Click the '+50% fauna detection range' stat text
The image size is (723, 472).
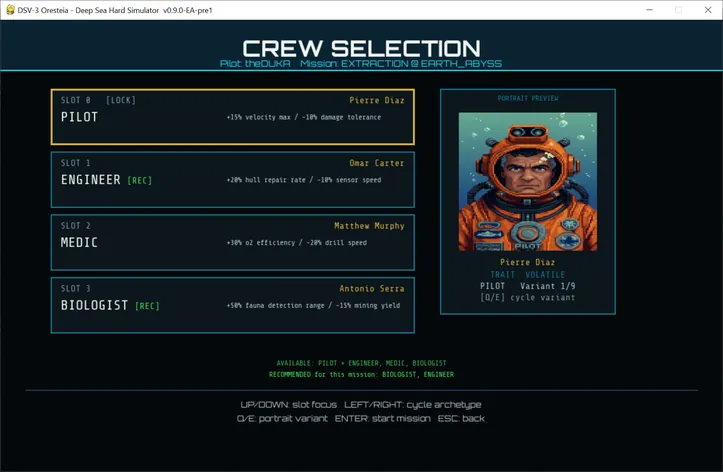[275, 305]
